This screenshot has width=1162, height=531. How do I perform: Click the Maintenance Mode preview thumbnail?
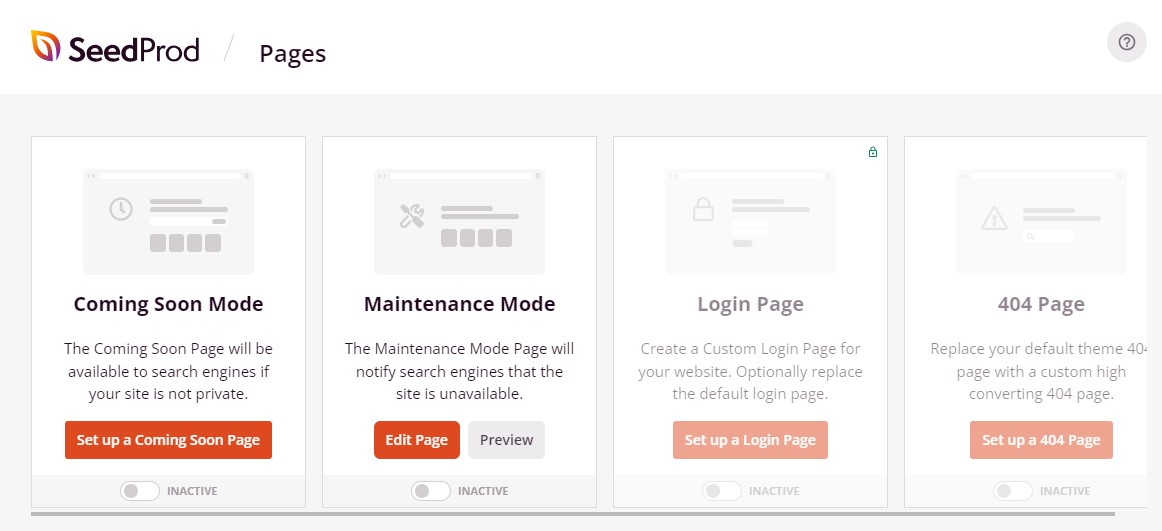[x=459, y=221]
